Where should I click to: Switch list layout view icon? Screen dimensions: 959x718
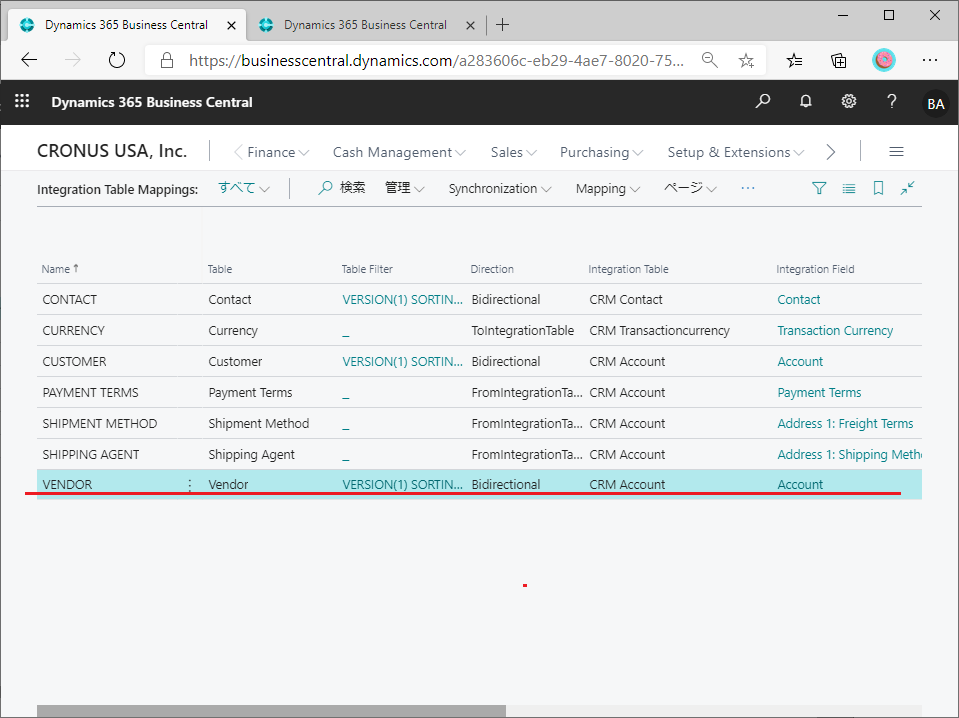point(848,188)
